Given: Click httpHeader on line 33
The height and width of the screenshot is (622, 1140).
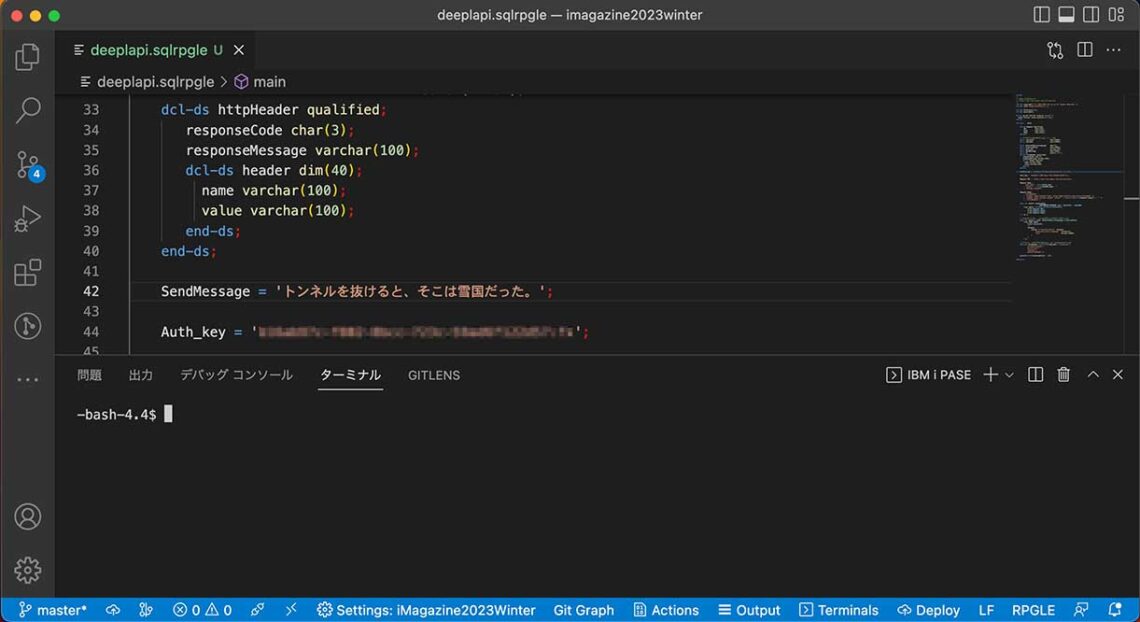Looking at the screenshot, I should pyautogui.click(x=258, y=110).
